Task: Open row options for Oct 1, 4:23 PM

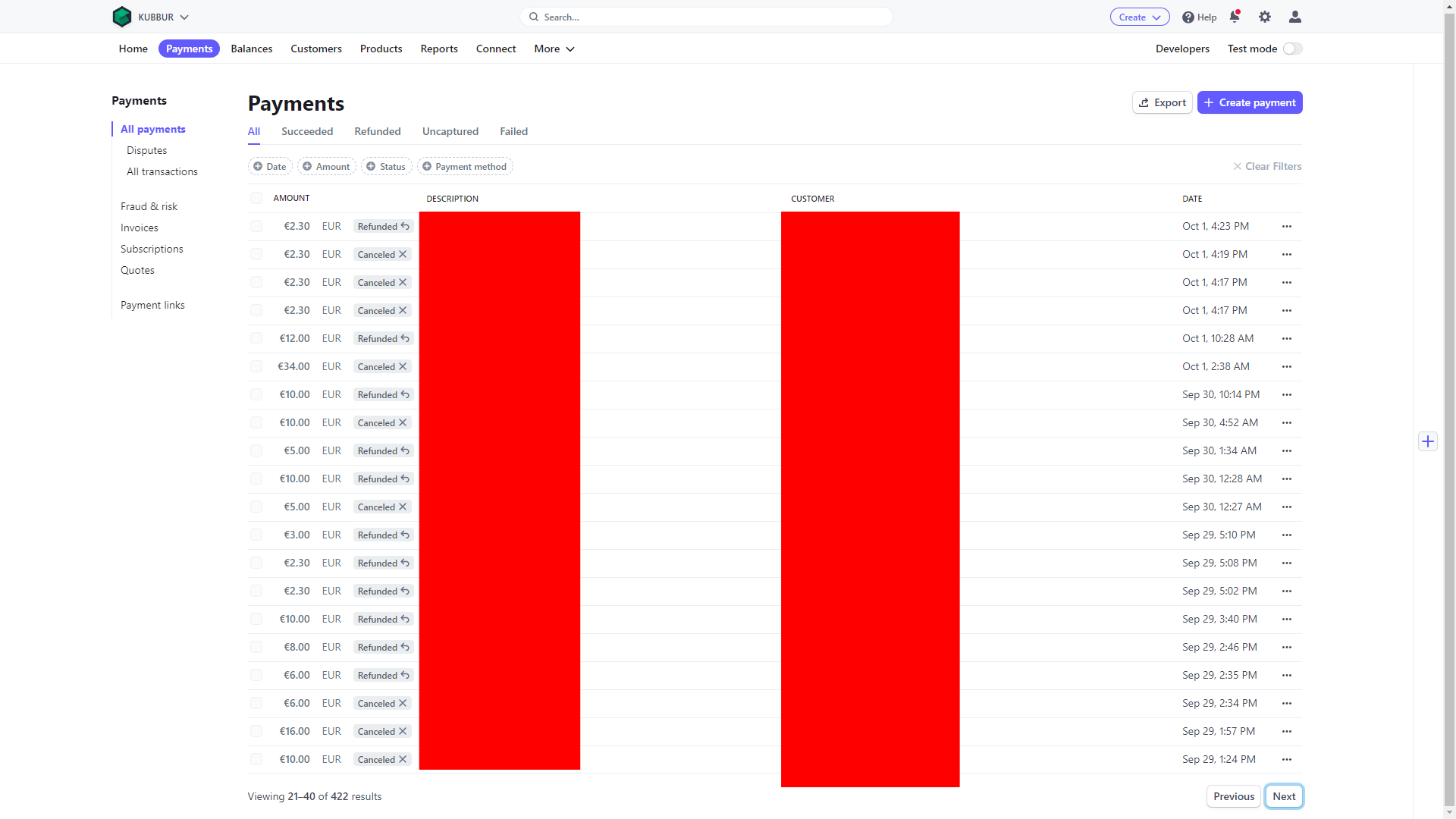Action: click(1286, 227)
